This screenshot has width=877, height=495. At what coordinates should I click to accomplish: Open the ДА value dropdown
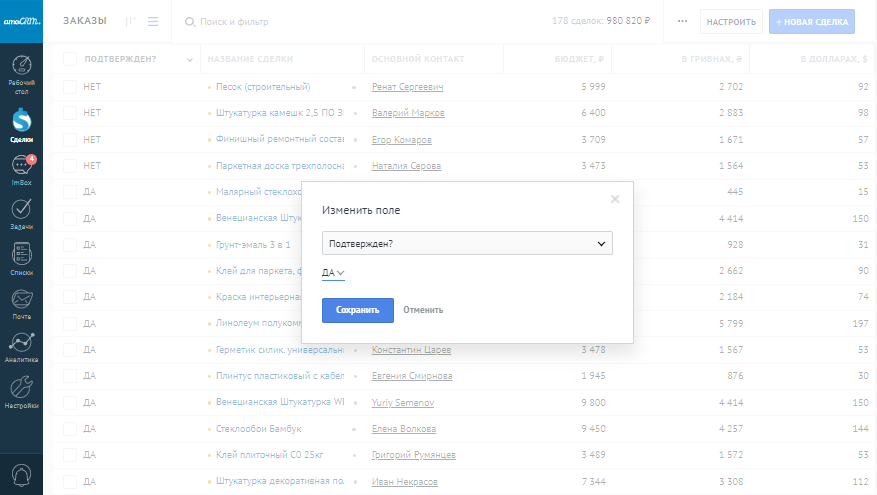coord(333,273)
